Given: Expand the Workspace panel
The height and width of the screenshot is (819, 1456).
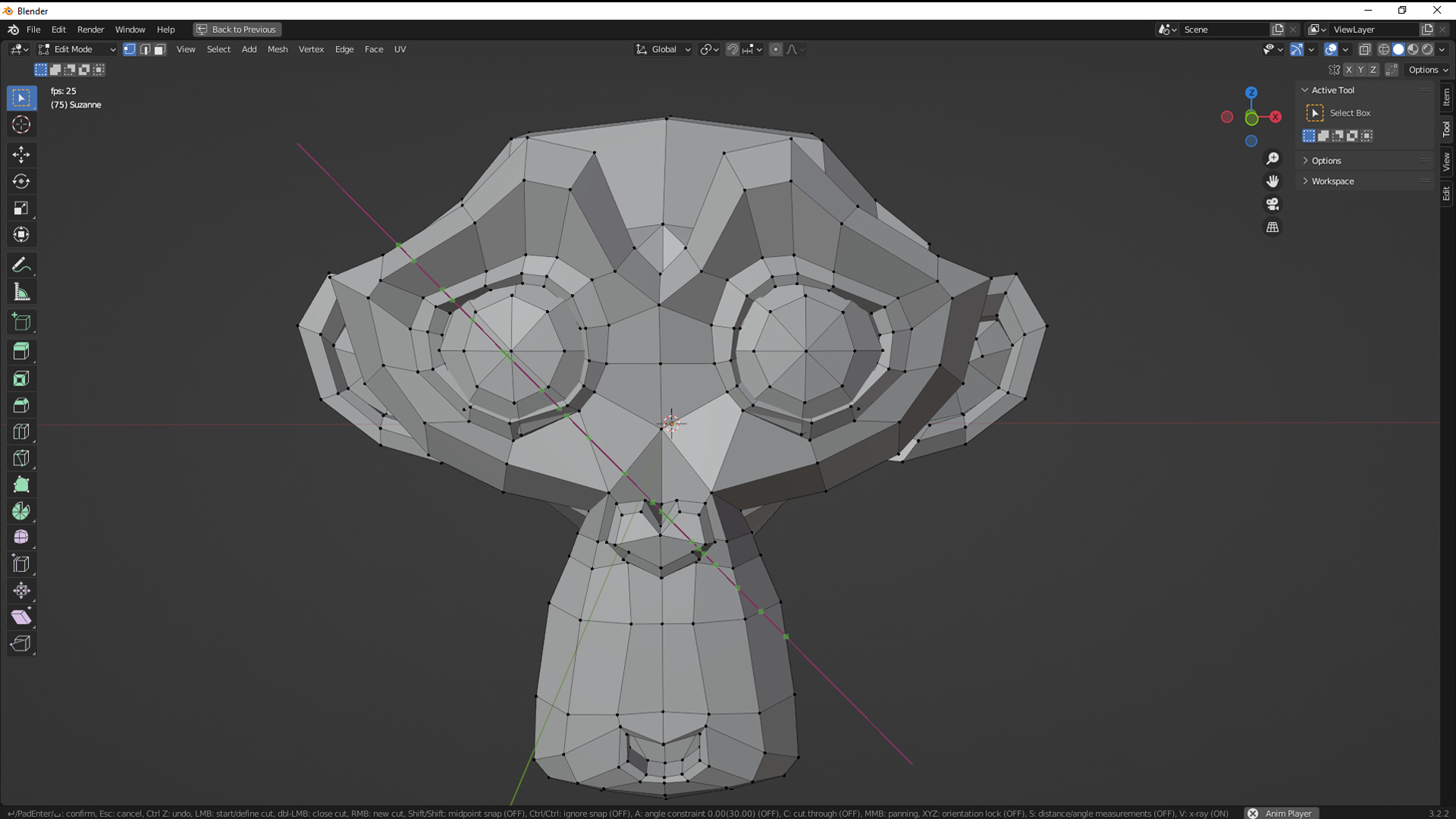Looking at the screenshot, I should pyautogui.click(x=1333, y=180).
